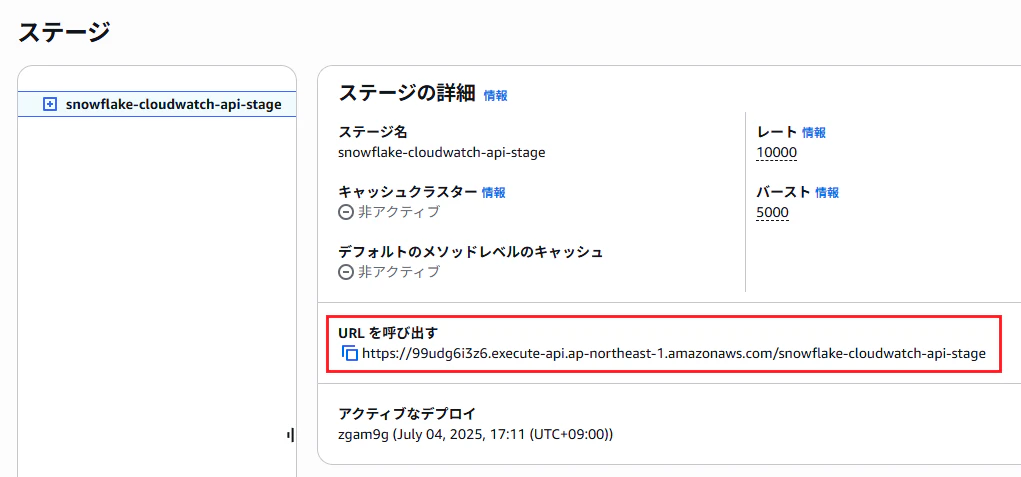
Task: Click the burst value 5000
Action: click(772, 213)
